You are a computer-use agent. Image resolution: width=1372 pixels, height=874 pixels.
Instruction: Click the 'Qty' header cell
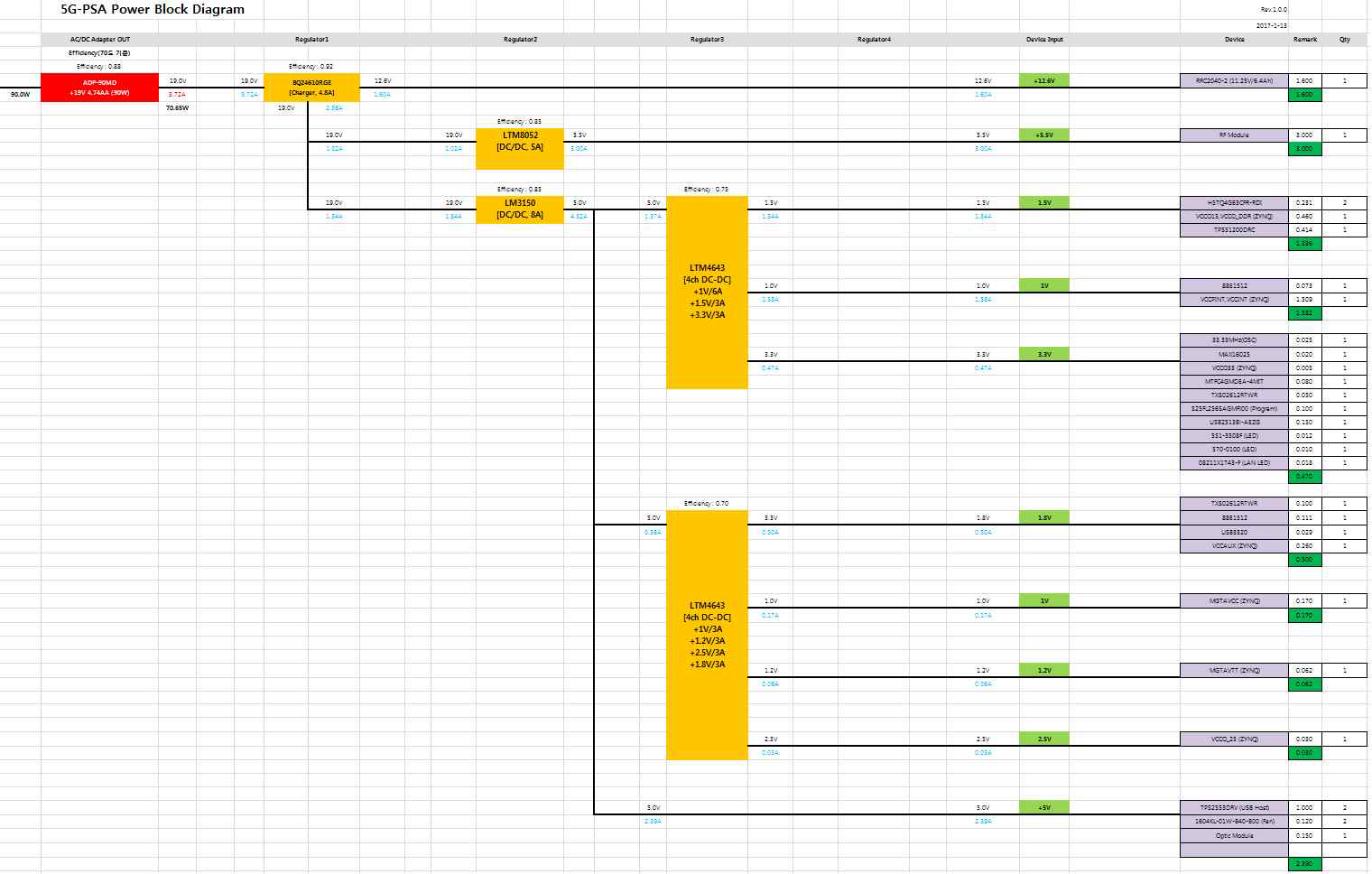pos(1345,40)
